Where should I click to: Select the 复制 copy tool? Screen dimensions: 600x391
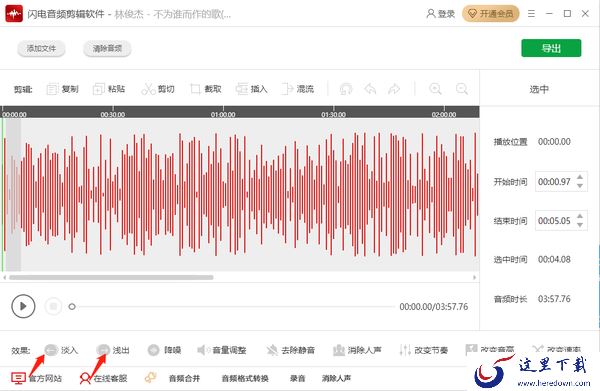coord(62,89)
